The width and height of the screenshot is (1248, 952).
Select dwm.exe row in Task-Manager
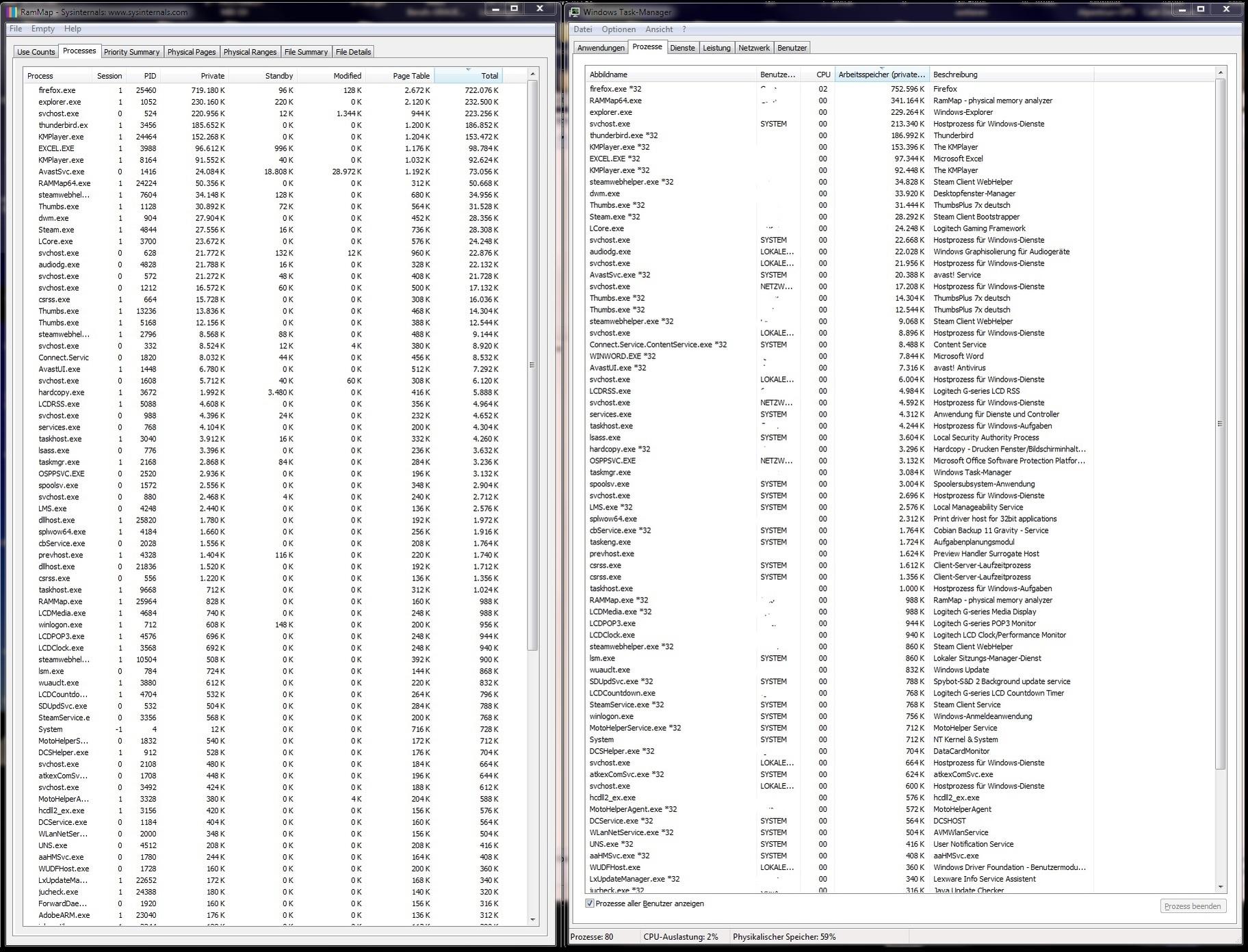[840, 194]
